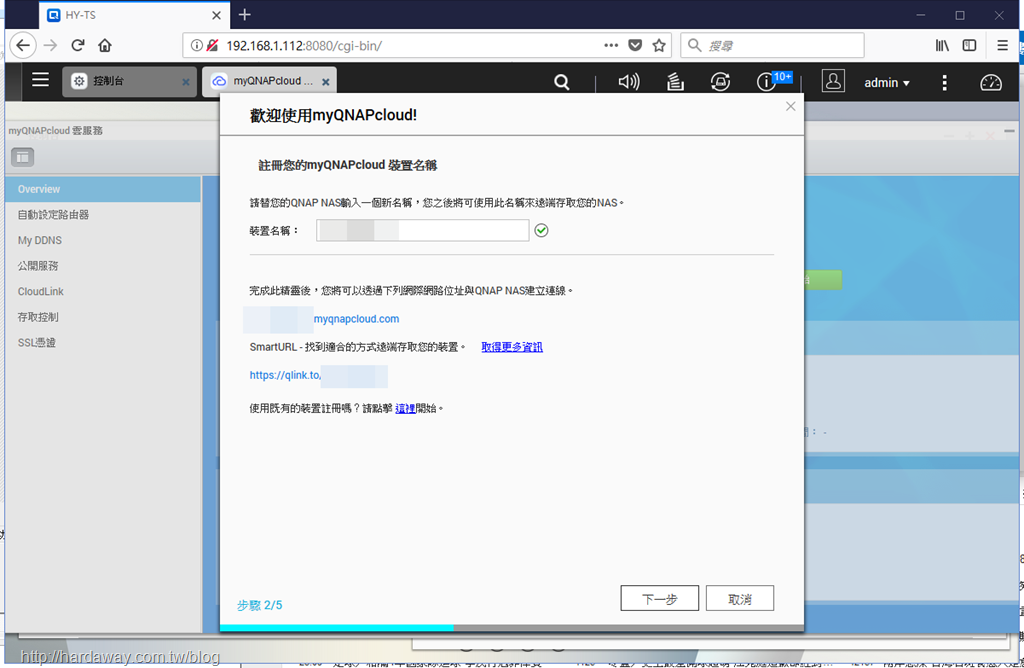Reload the current browser page
Screen dimensions: 1024x668
pos(78,45)
